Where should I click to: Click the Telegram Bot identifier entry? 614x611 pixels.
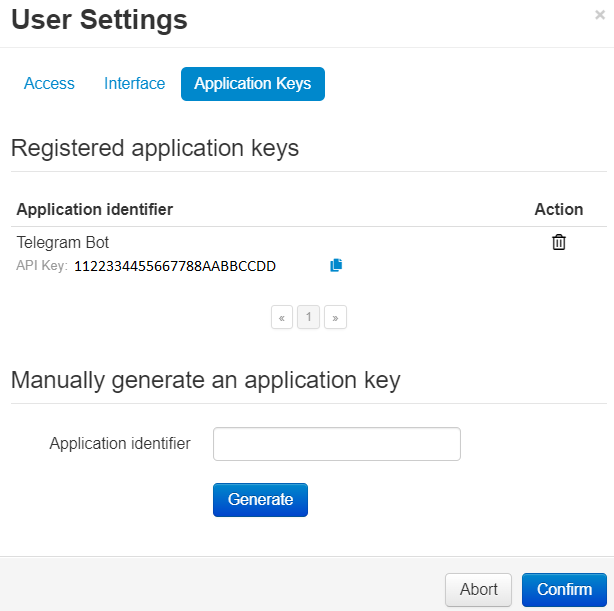(63, 242)
